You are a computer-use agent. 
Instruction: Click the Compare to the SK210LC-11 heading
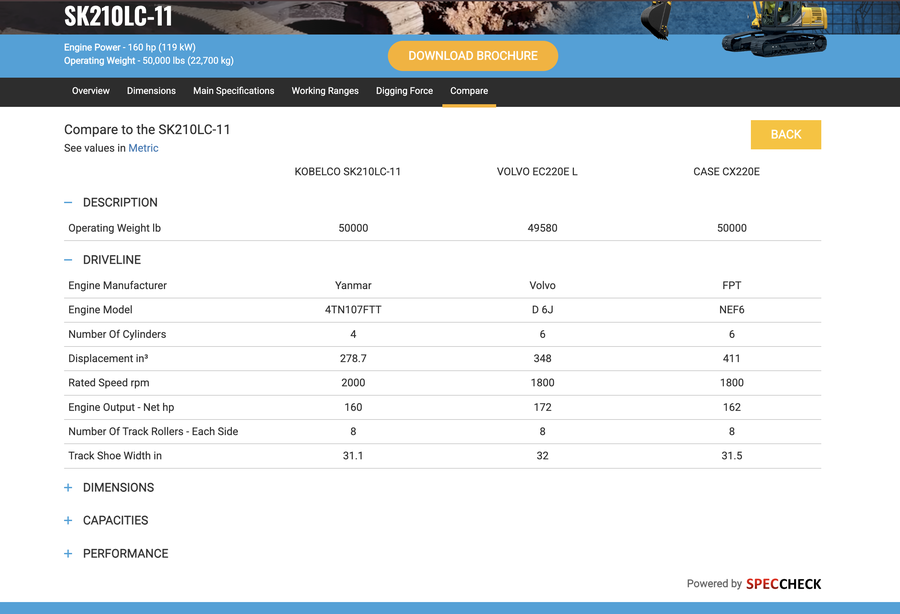point(147,130)
